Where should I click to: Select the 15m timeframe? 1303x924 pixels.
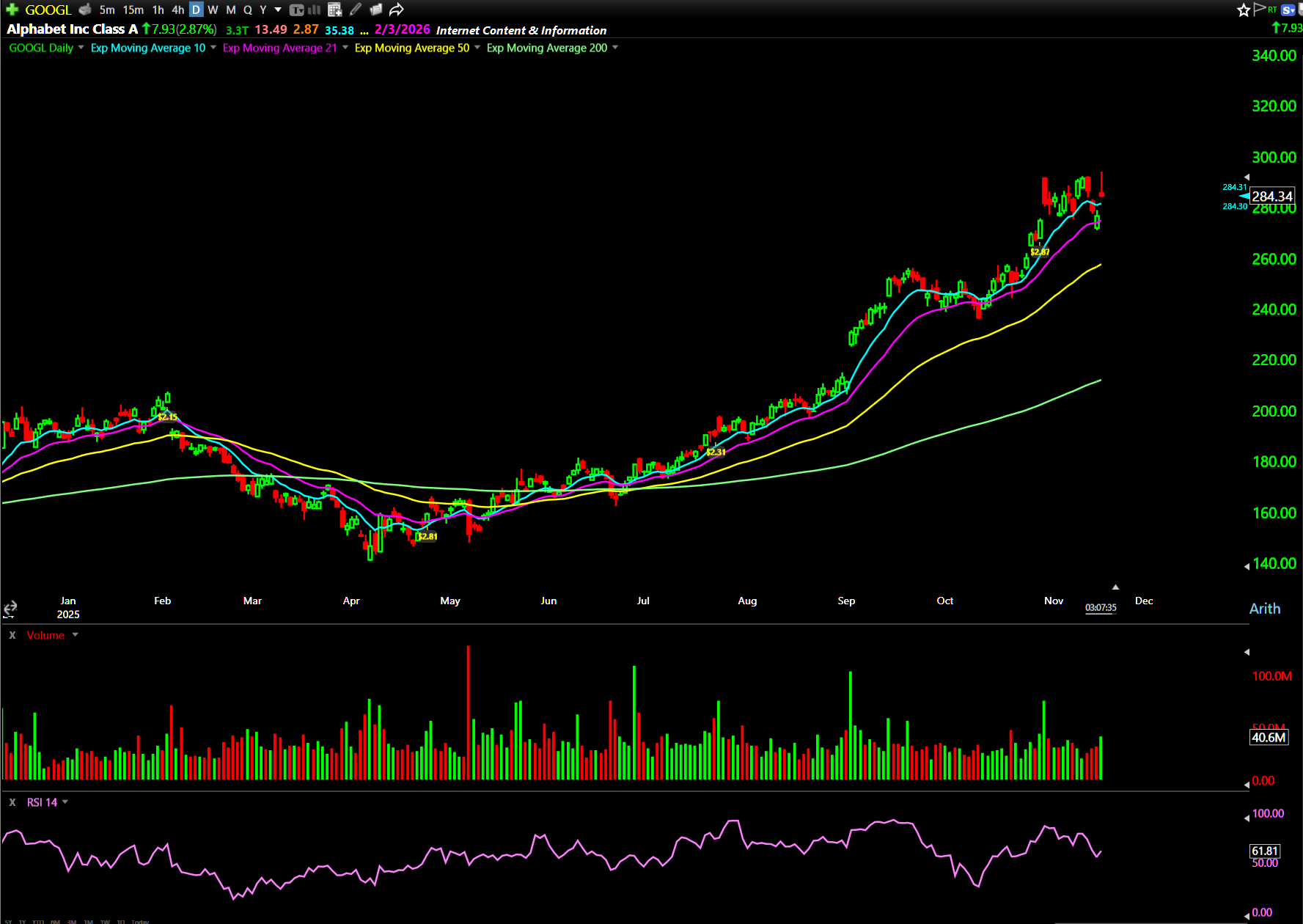[x=133, y=10]
